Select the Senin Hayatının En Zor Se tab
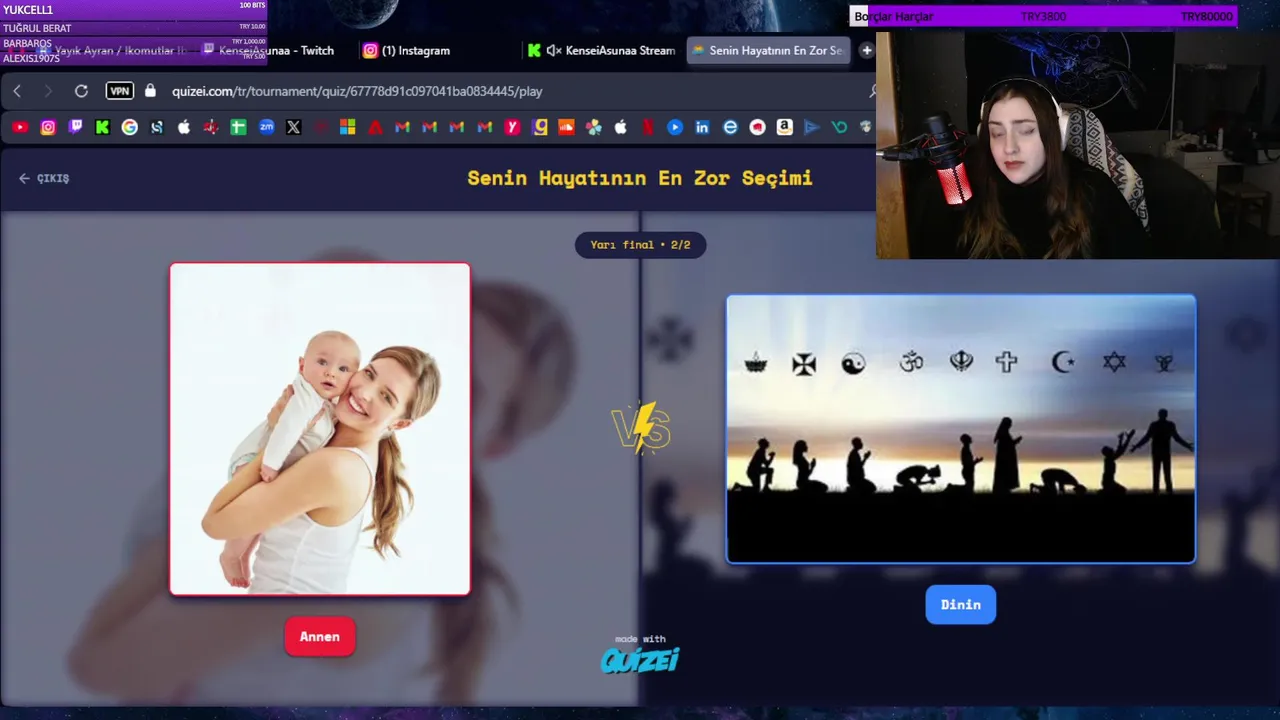The image size is (1280, 720). point(768,50)
